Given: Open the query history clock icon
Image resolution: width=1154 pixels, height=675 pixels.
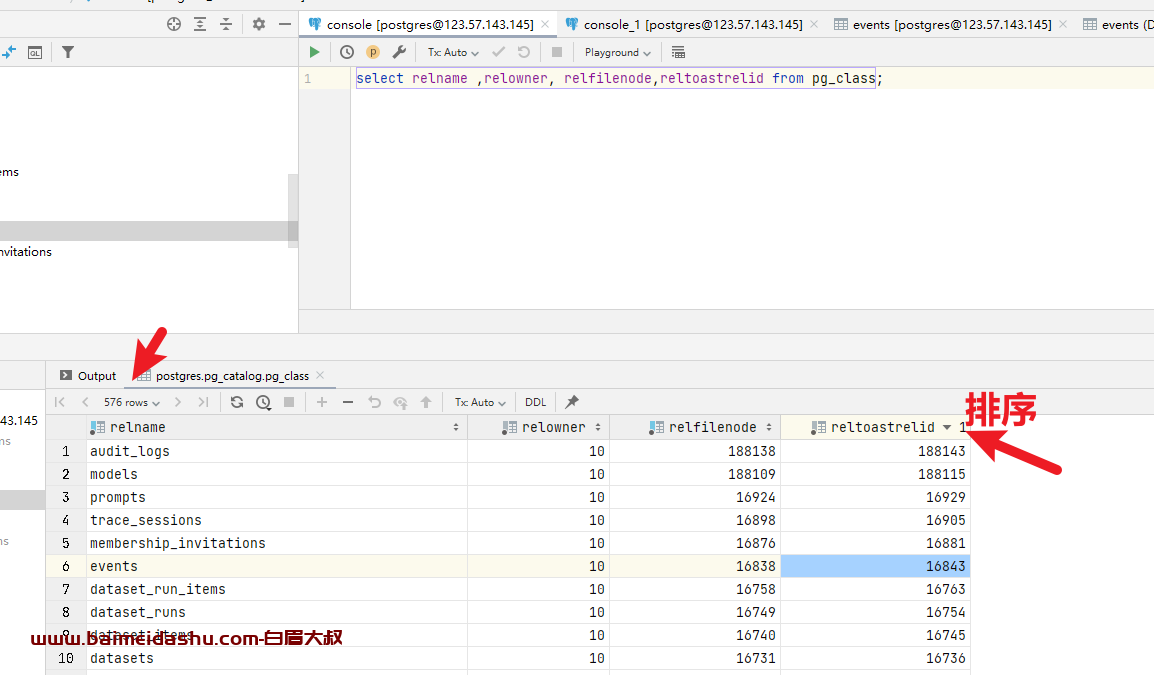Looking at the screenshot, I should point(347,52).
